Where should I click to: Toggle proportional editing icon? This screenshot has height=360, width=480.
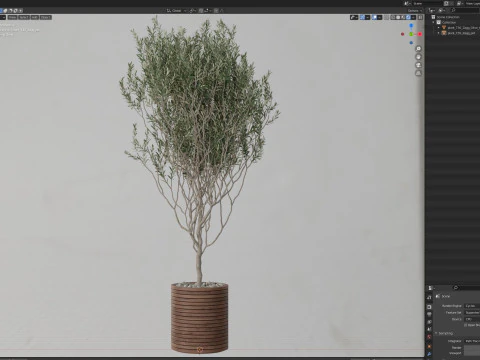(216, 11)
